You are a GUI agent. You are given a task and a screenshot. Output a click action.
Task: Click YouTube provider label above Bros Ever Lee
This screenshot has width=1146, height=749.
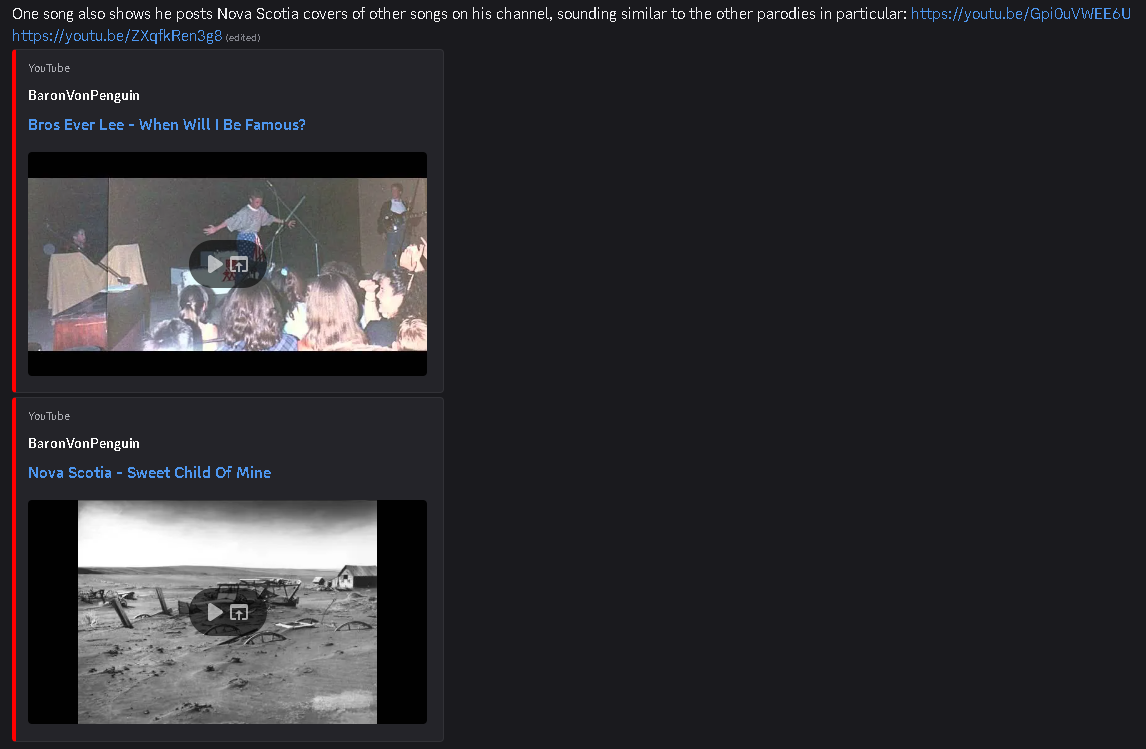(x=49, y=68)
